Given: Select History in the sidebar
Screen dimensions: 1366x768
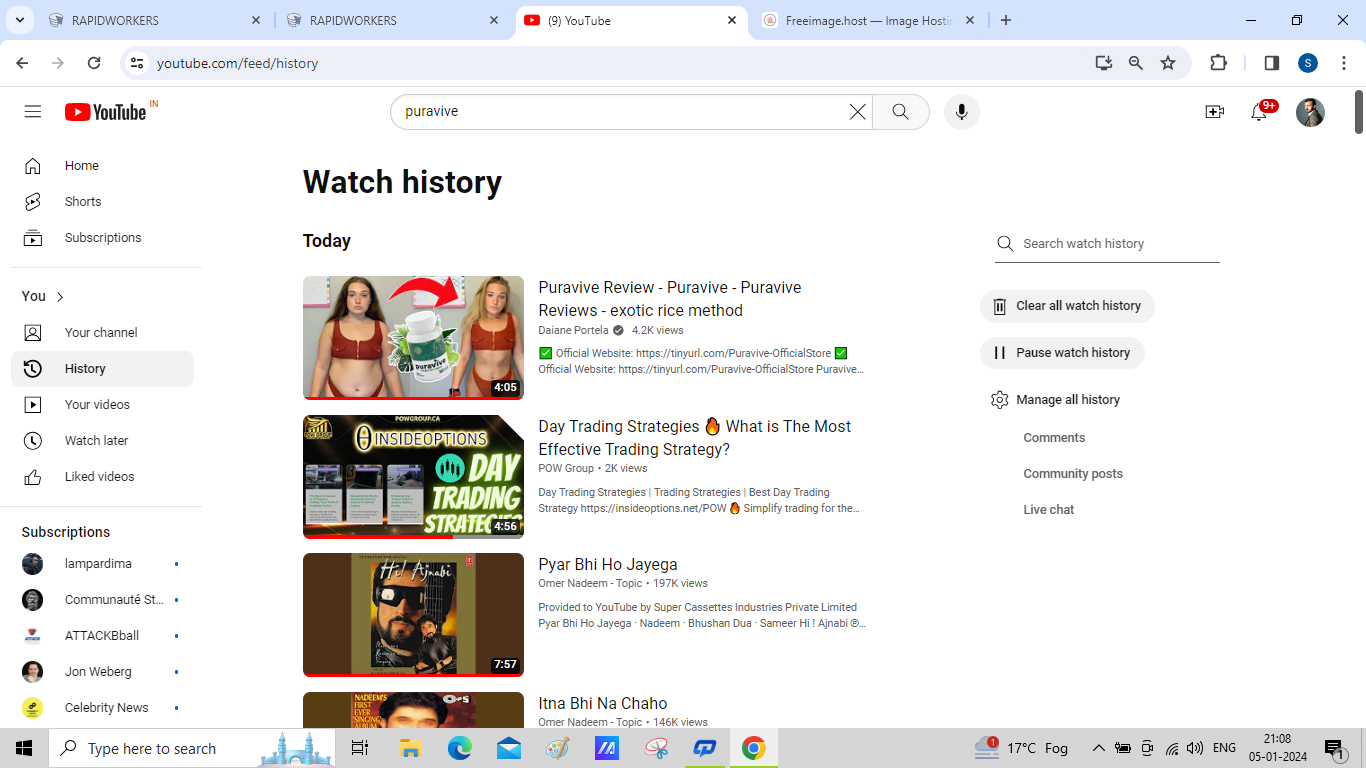Looking at the screenshot, I should pos(102,369).
